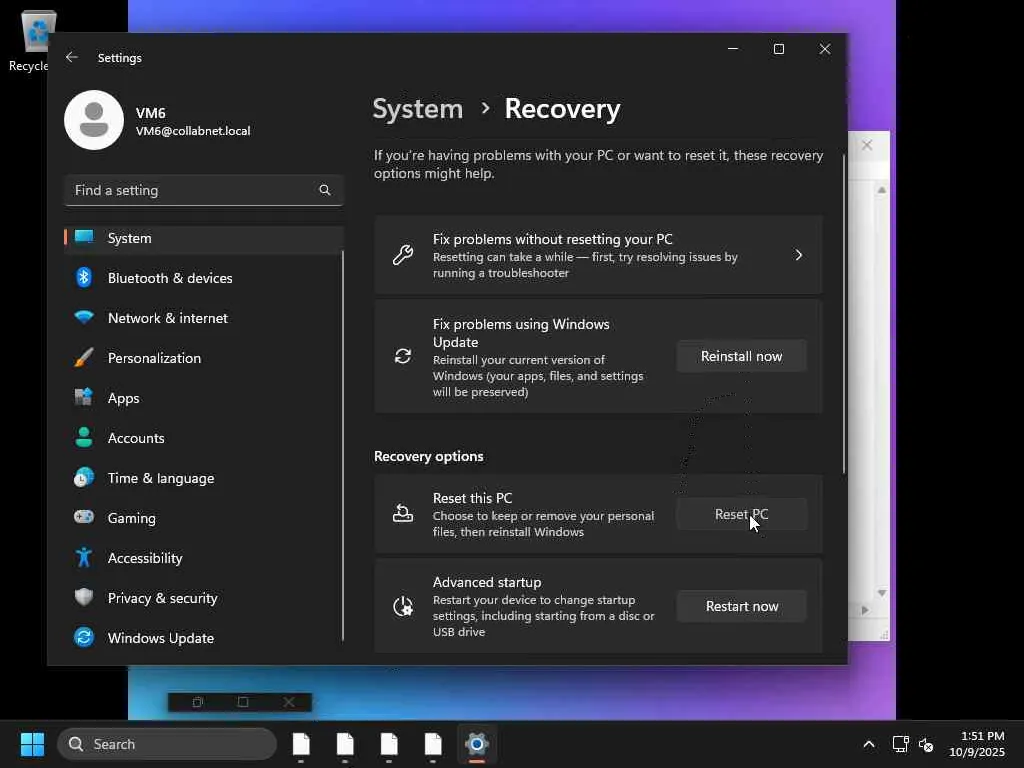
Task: Maximize the Settings window
Action: pos(778,49)
